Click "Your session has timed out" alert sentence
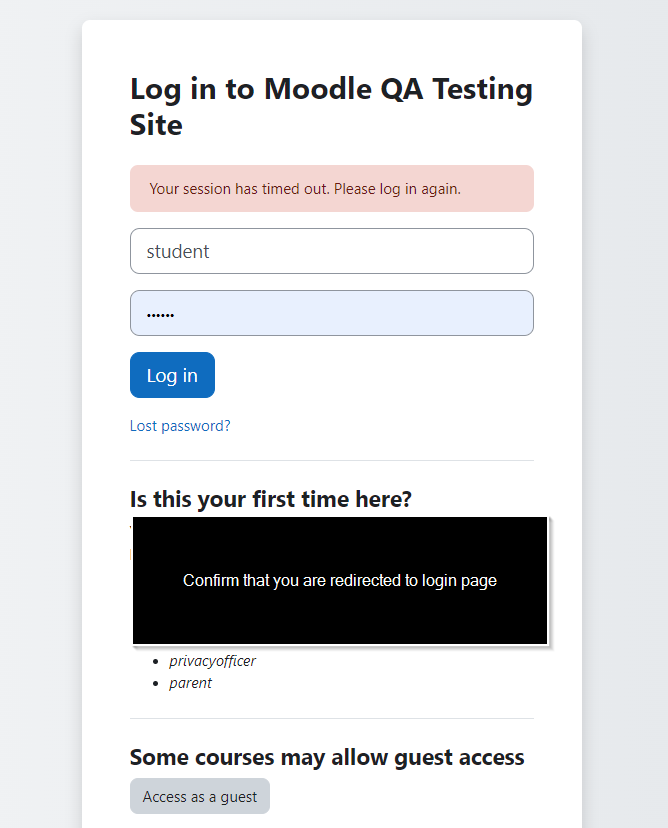 (x=239, y=189)
